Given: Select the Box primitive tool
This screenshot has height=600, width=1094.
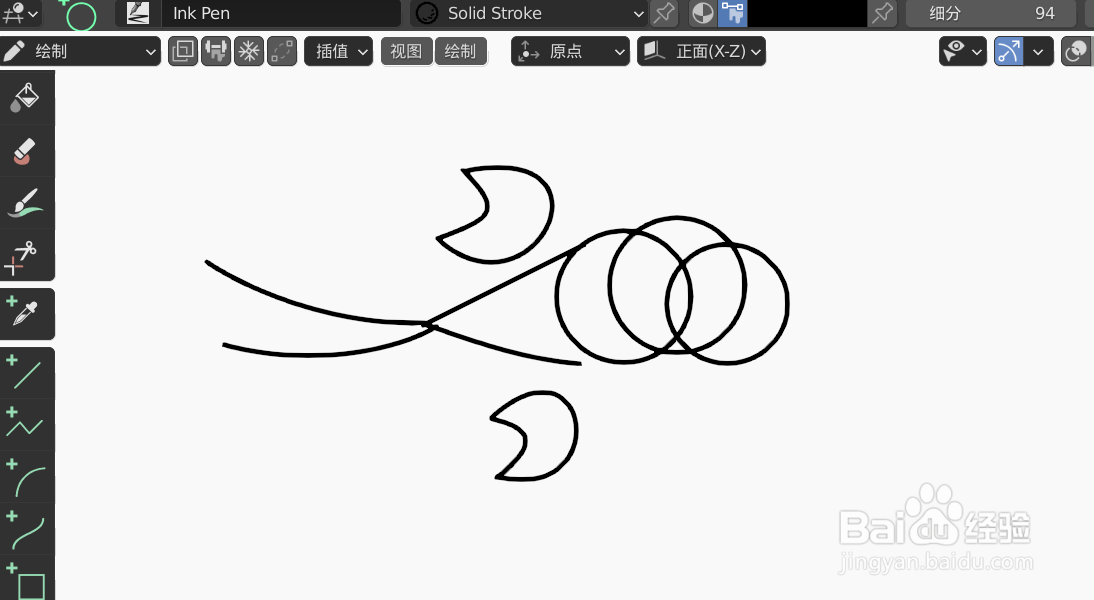Looking at the screenshot, I should point(26,578).
